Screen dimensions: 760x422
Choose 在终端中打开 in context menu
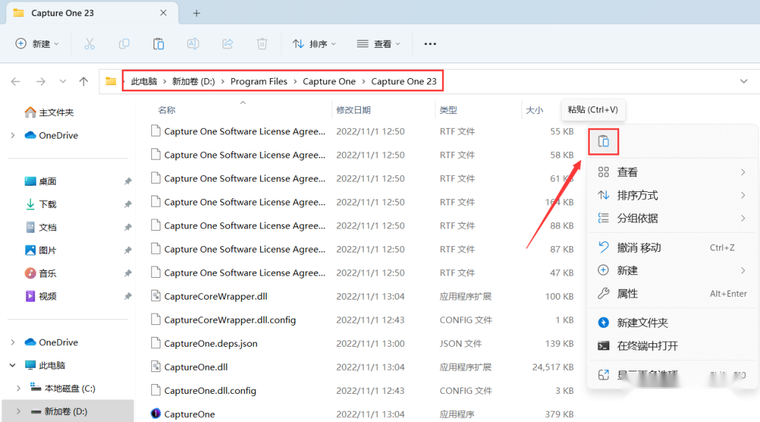pos(672,346)
